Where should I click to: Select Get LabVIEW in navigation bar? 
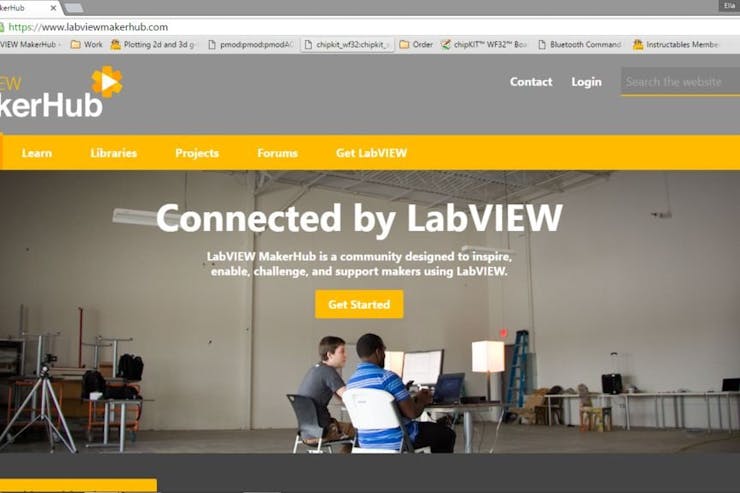371,153
